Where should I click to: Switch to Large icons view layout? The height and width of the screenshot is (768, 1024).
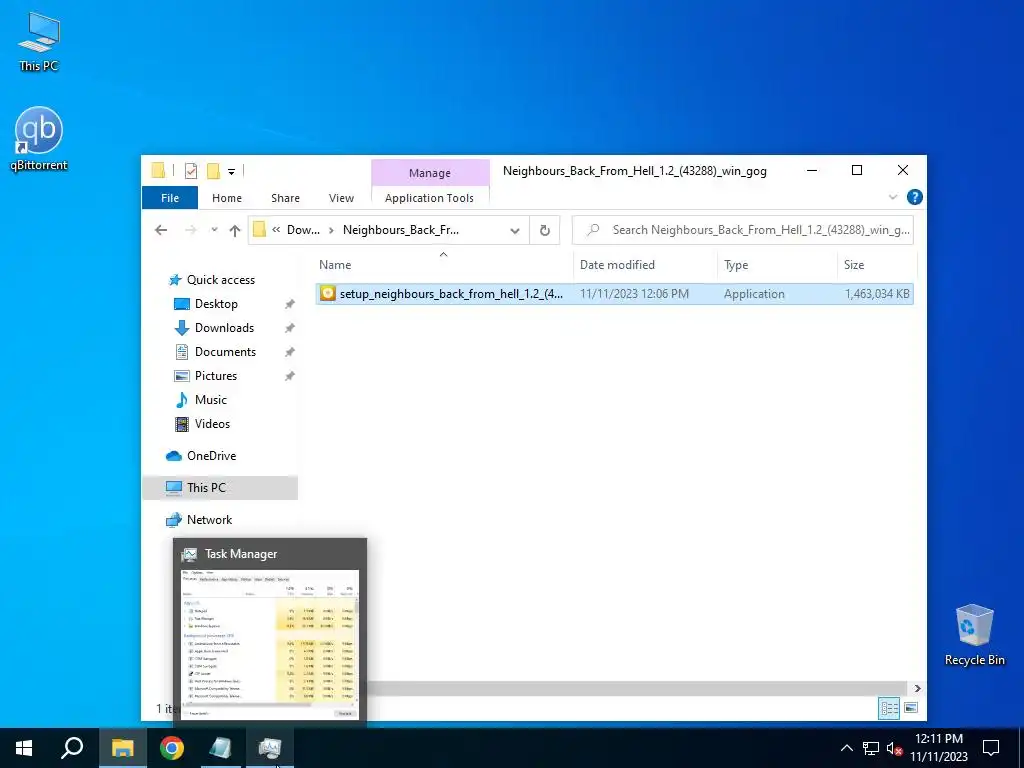(x=910, y=709)
